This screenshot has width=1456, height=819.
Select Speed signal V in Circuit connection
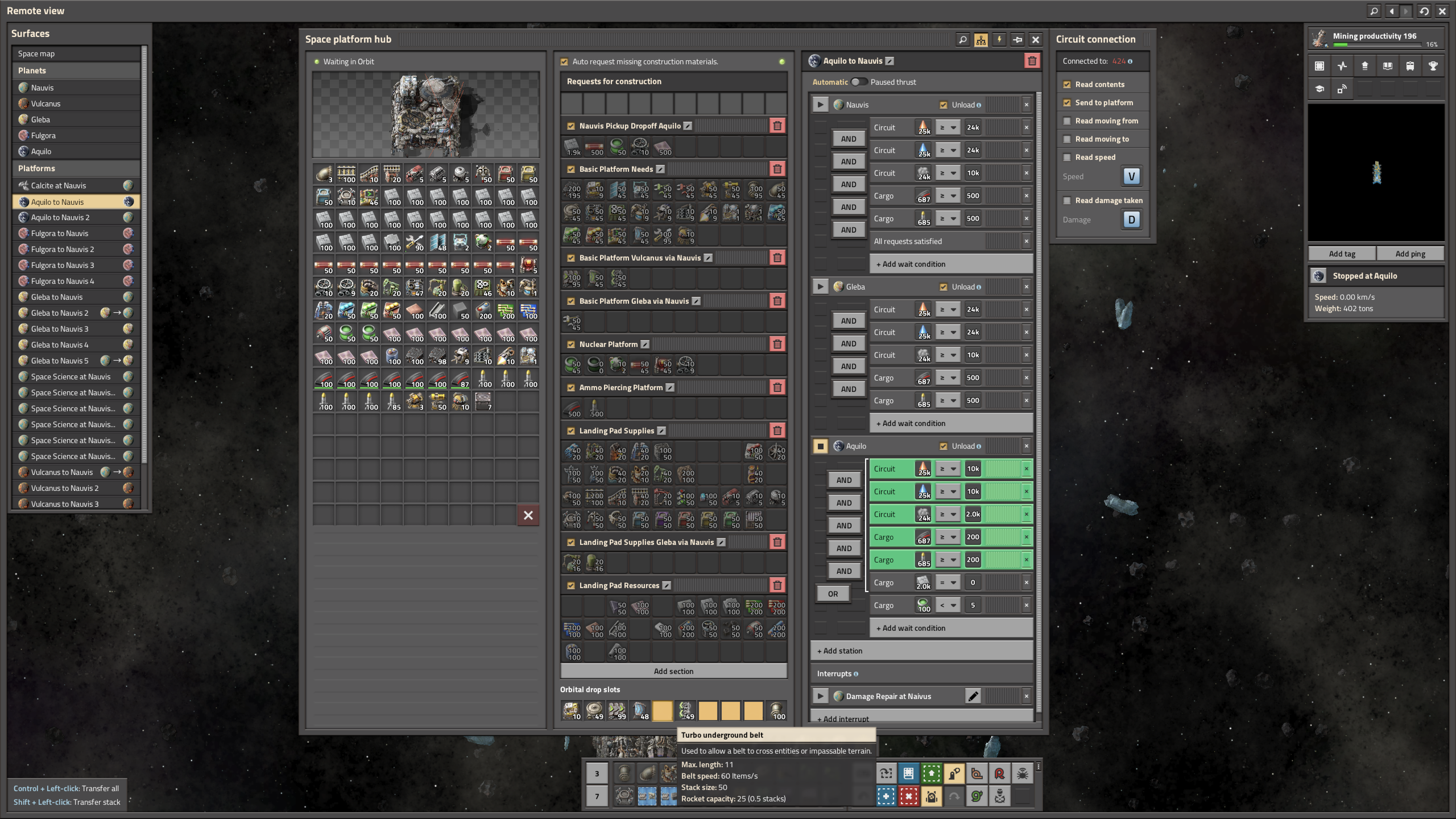(x=1131, y=176)
